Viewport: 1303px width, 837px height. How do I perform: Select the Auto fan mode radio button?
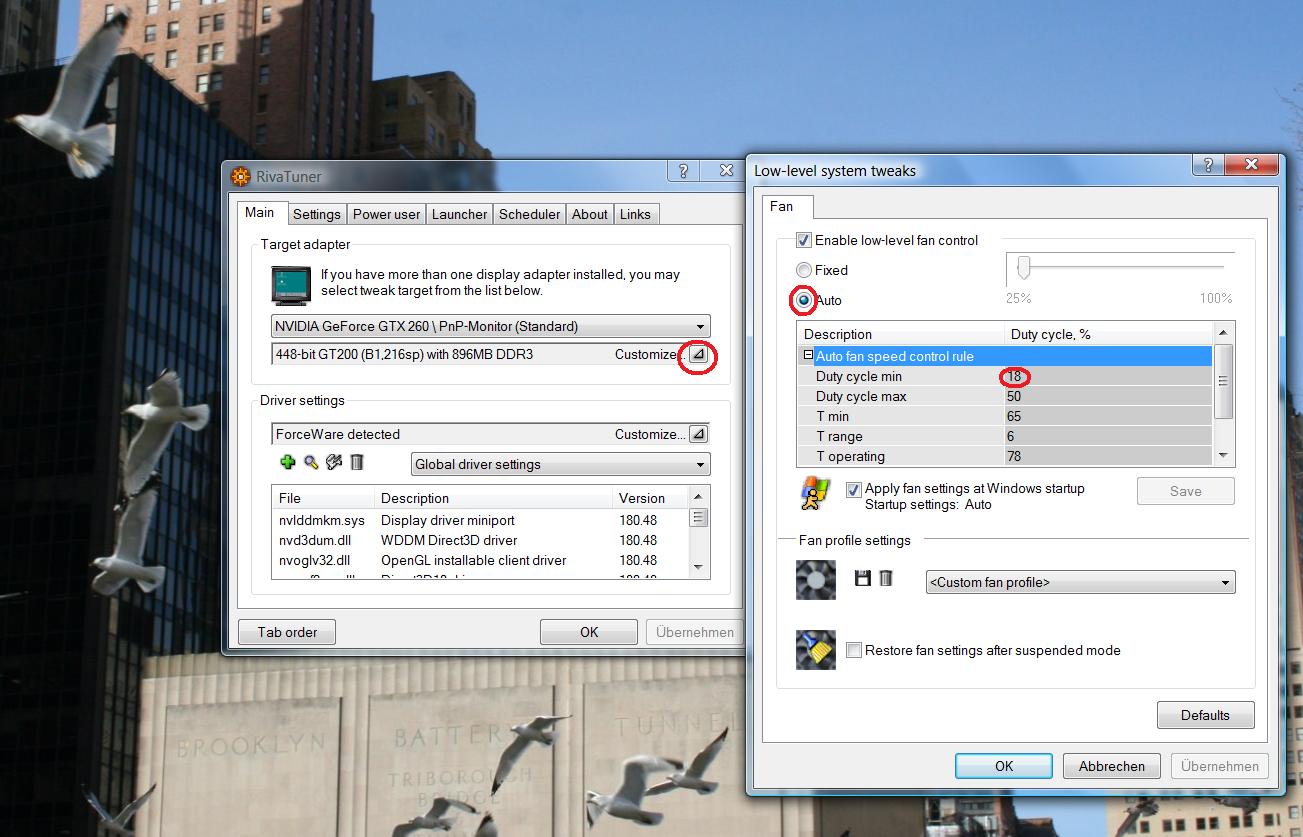click(803, 300)
